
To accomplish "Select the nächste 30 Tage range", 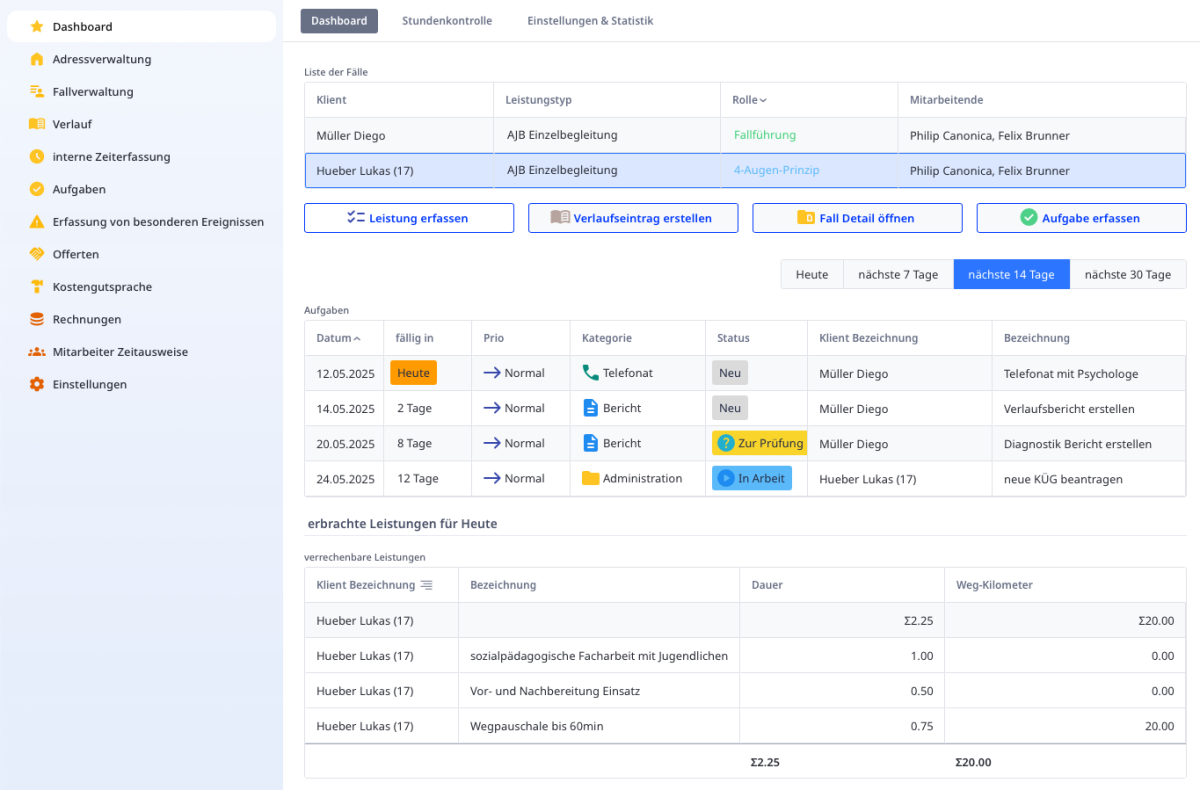I will pos(1127,275).
